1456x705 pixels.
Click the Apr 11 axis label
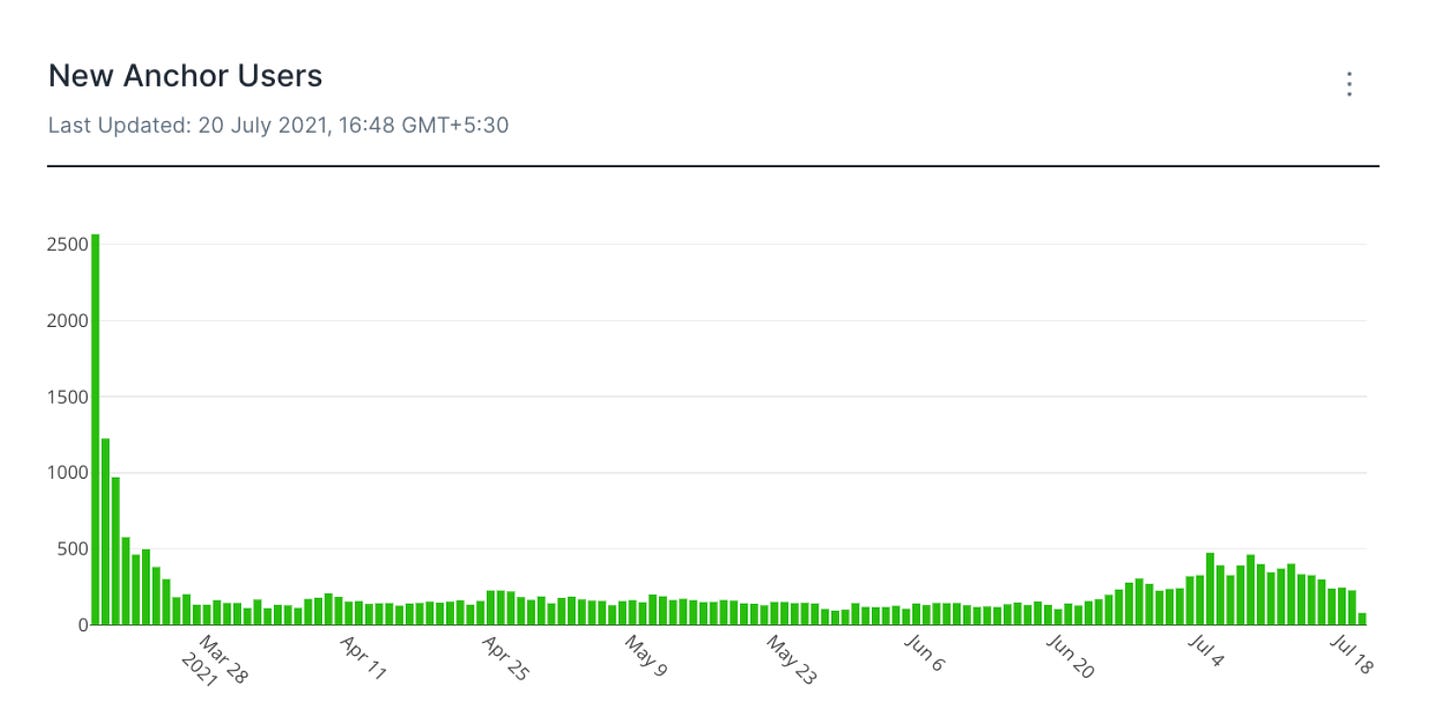point(362,657)
